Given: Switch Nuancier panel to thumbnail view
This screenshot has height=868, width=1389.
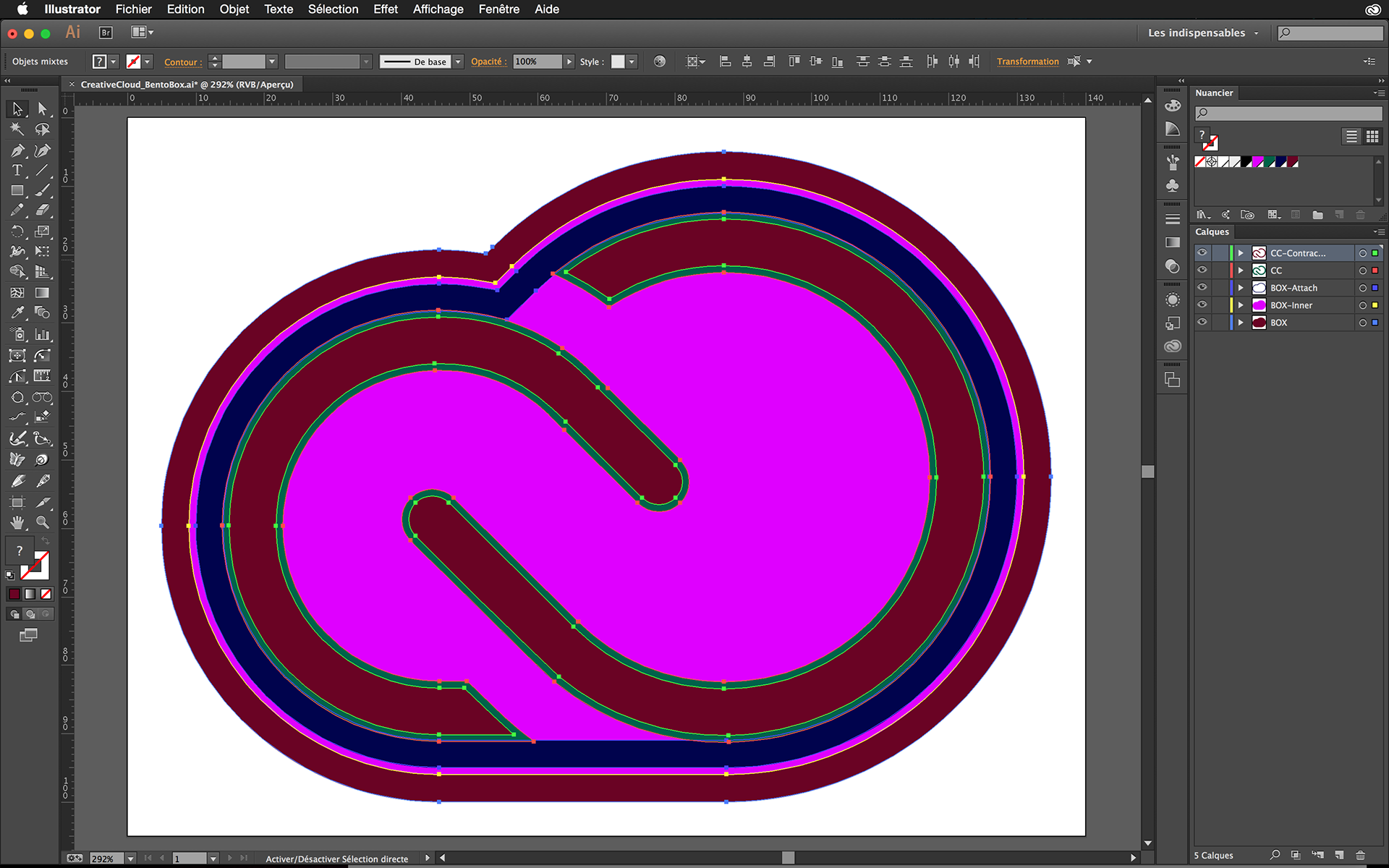Looking at the screenshot, I should [x=1372, y=137].
